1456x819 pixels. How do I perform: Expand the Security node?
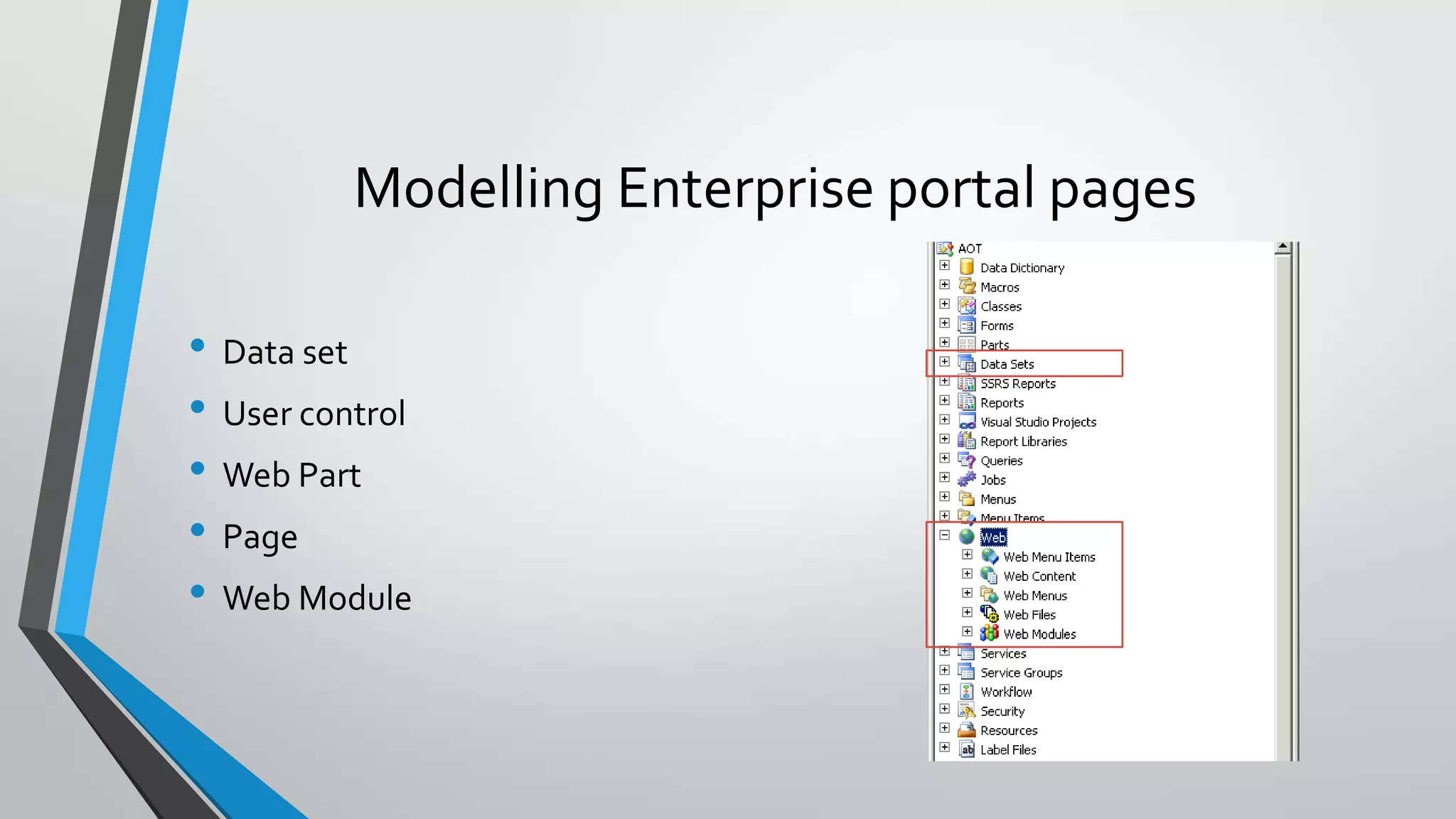pos(945,708)
